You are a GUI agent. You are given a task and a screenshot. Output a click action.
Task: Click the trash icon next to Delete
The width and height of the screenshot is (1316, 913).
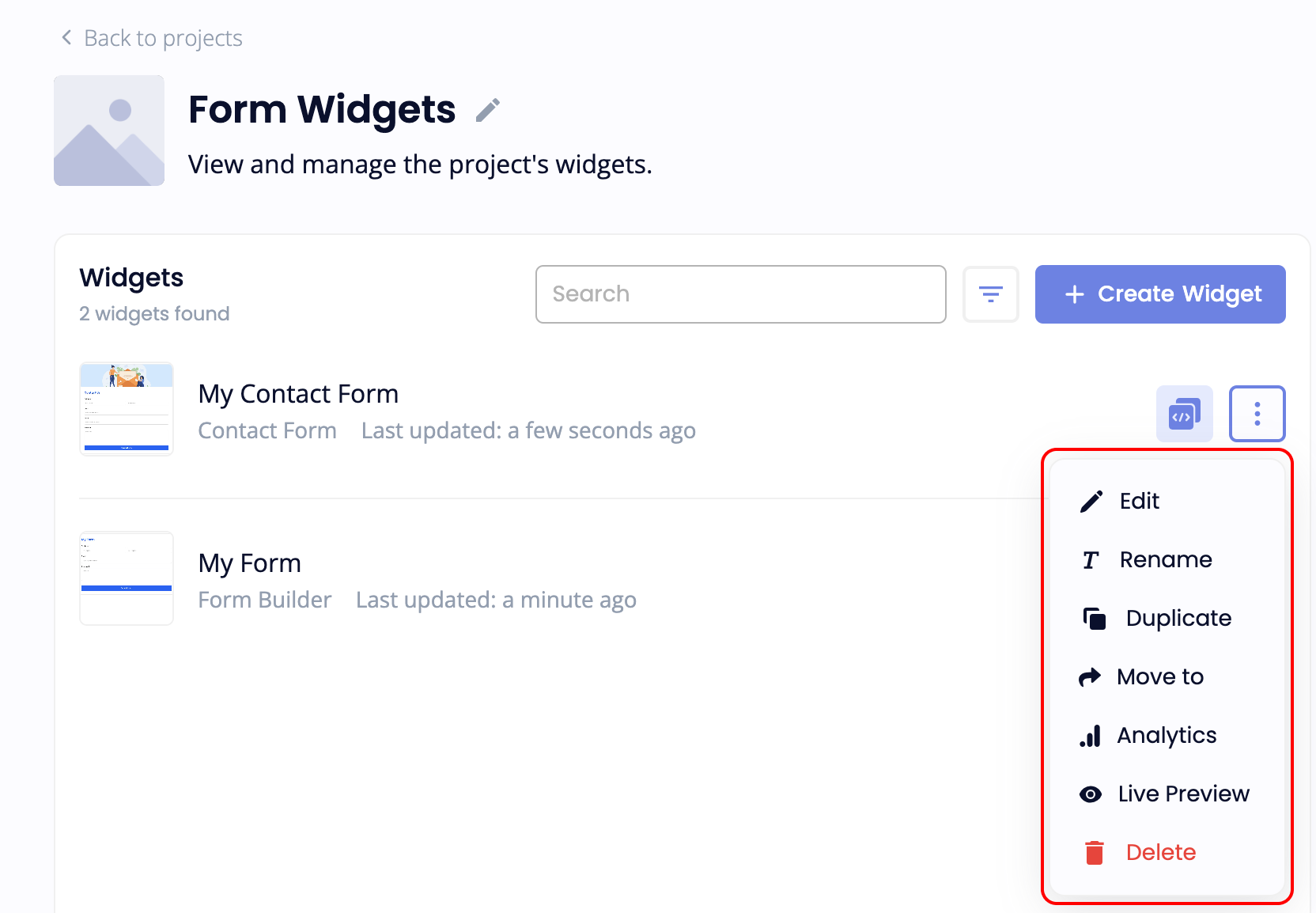click(x=1094, y=852)
